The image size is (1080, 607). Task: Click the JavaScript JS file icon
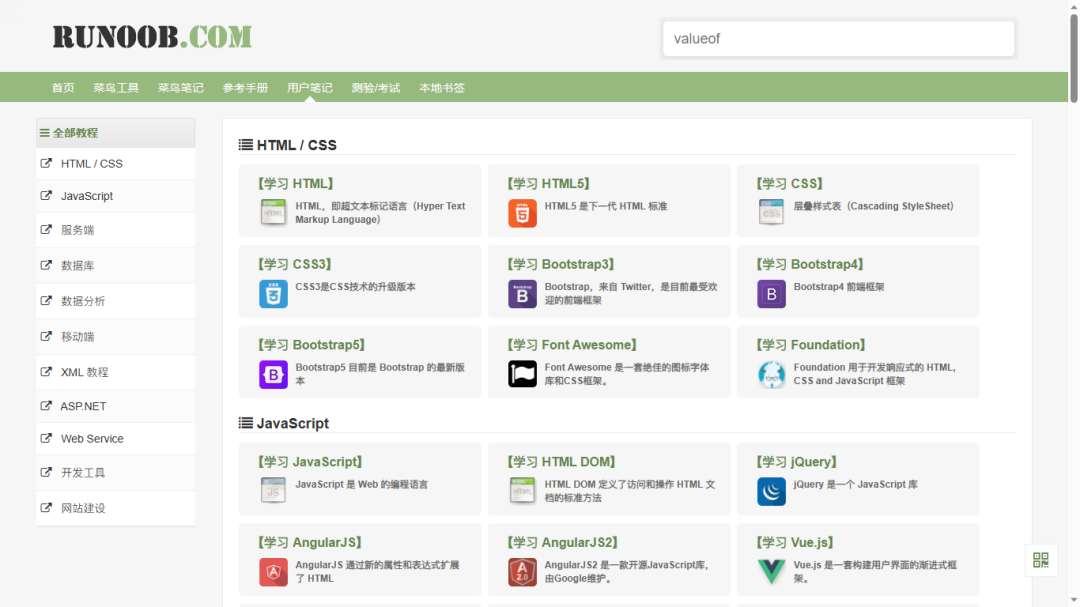[273, 491]
